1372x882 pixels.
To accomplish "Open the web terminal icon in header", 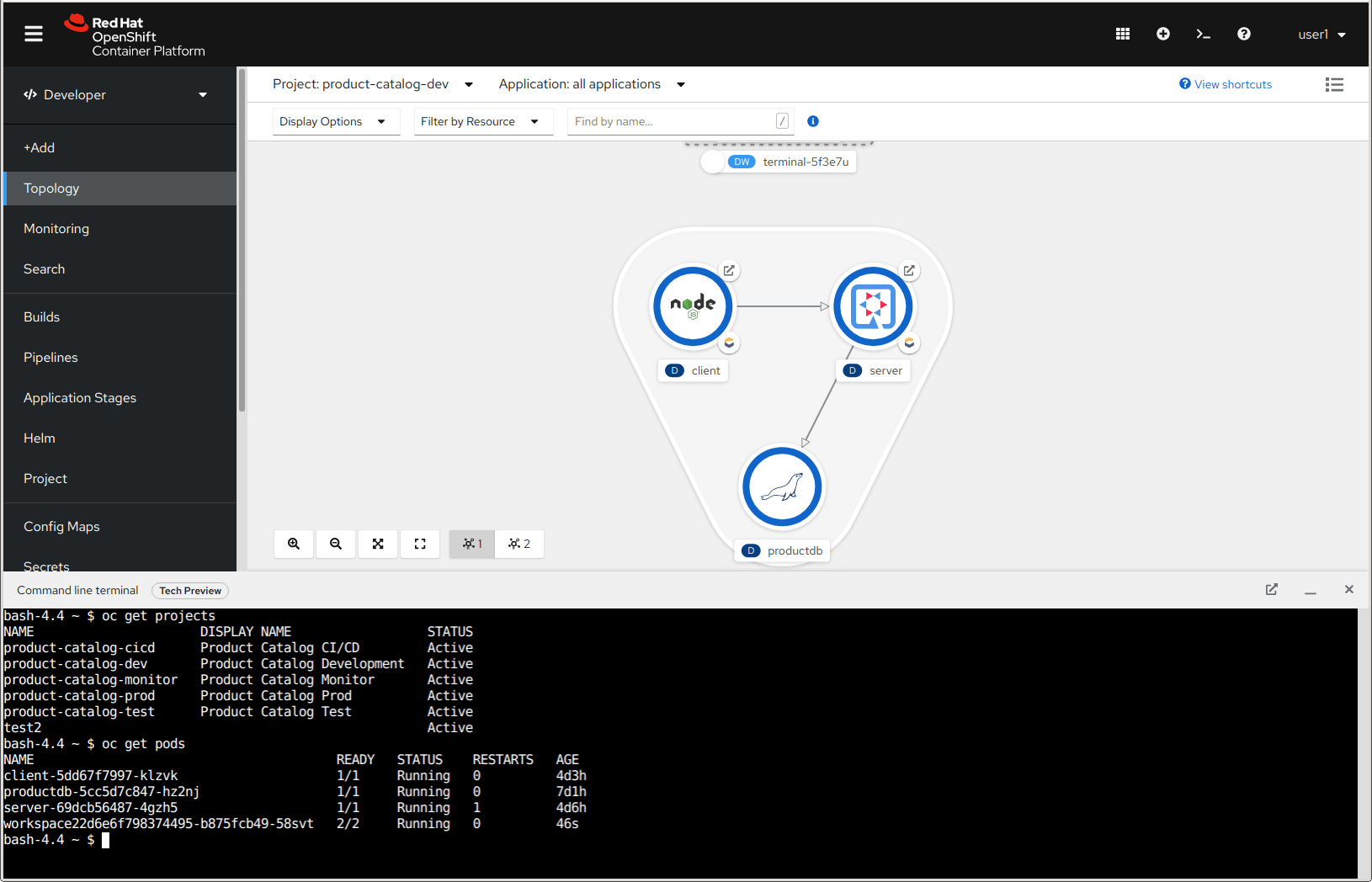I will (1204, 34).
